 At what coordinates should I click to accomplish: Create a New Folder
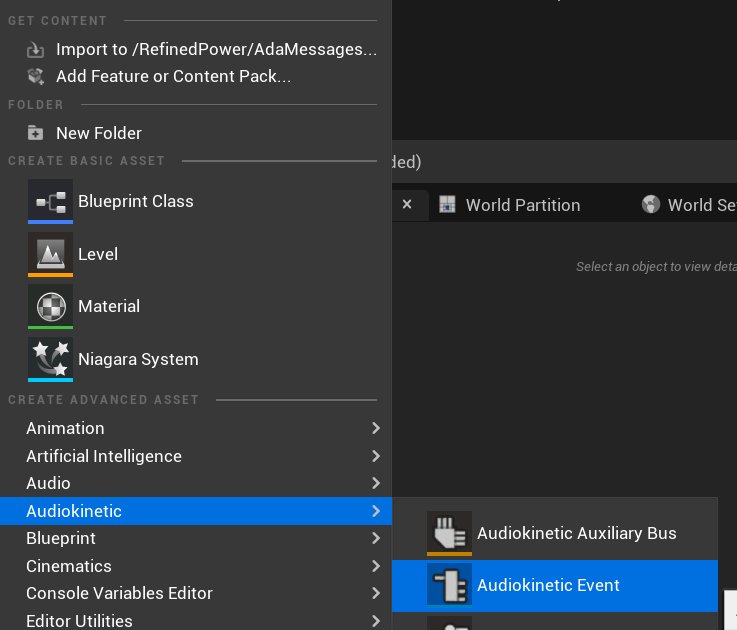click(x=196, y=133)
